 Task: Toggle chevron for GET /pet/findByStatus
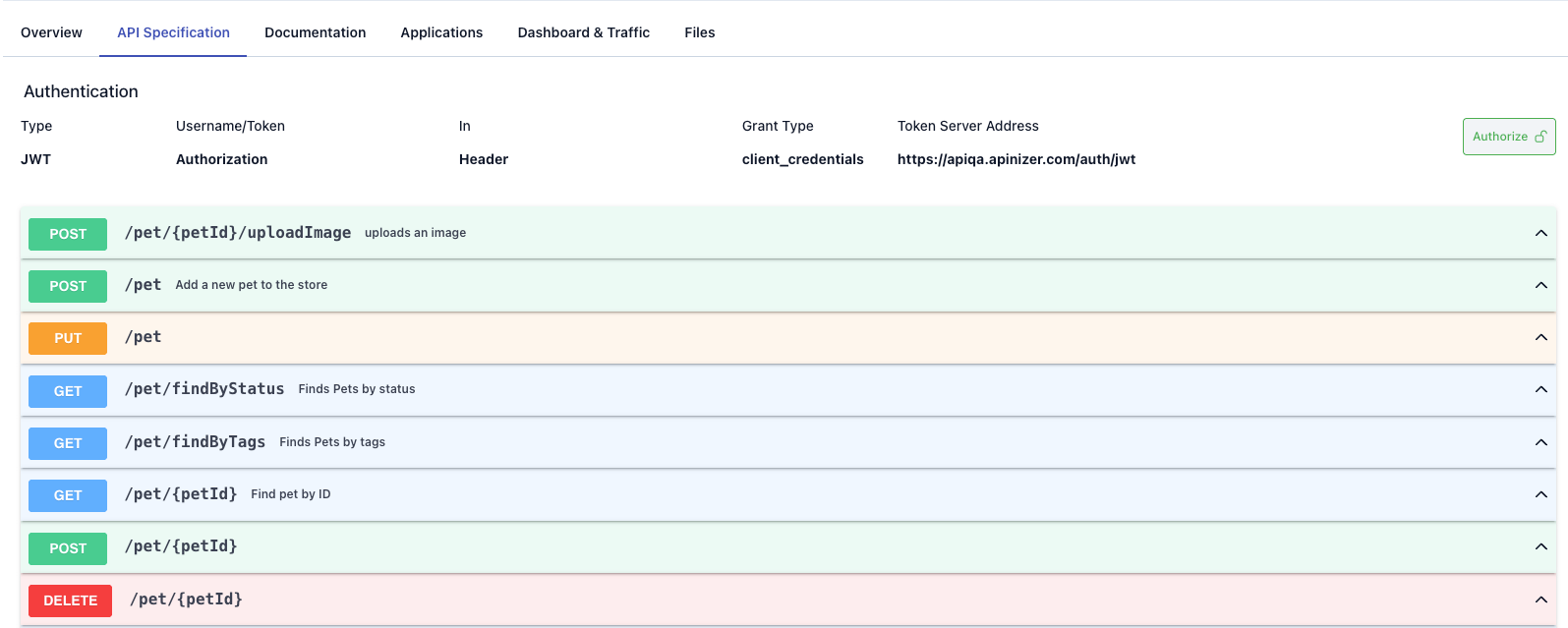coord(1540,389)
